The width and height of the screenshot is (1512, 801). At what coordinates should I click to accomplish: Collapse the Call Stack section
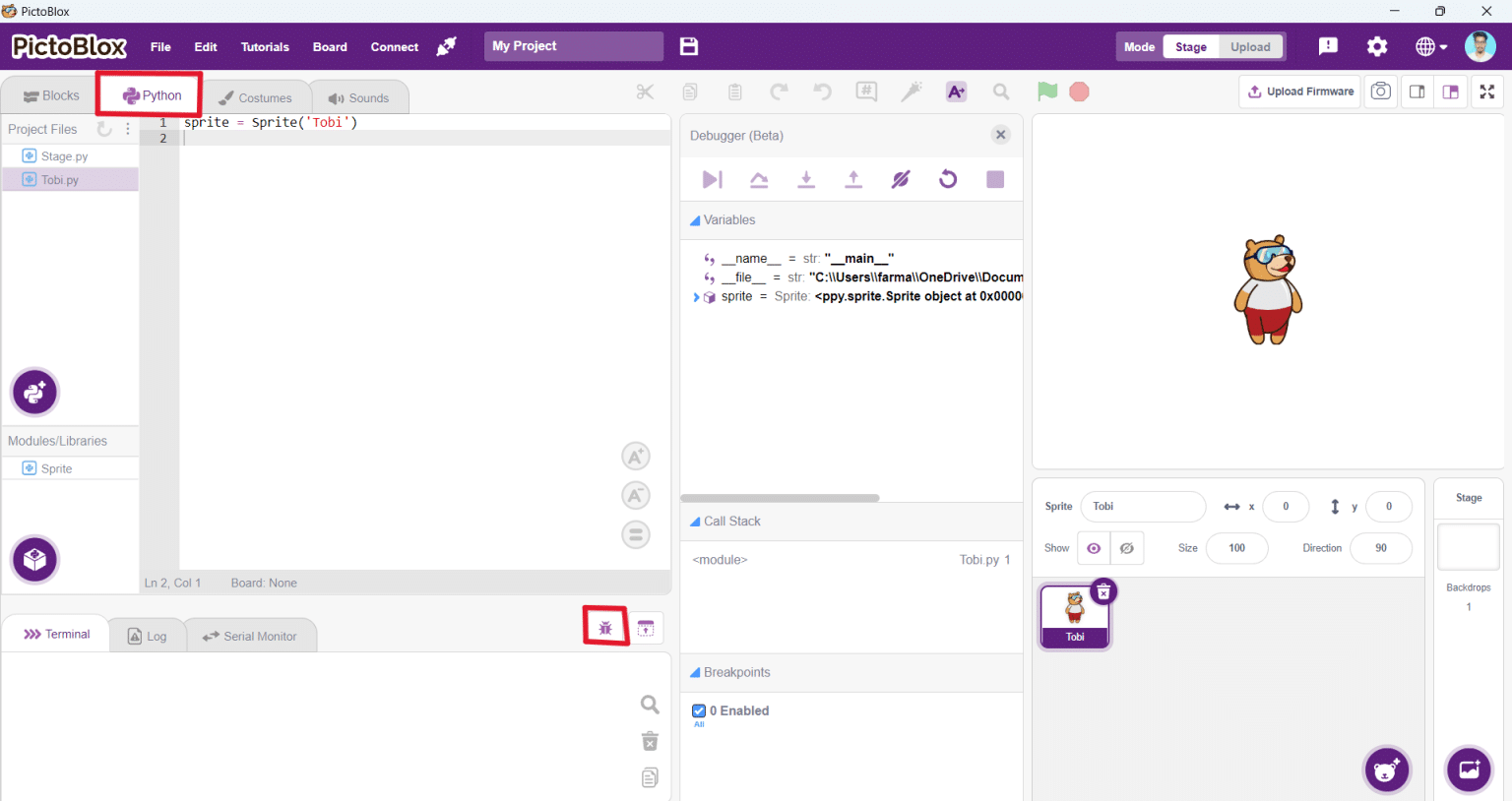[695, 522]
